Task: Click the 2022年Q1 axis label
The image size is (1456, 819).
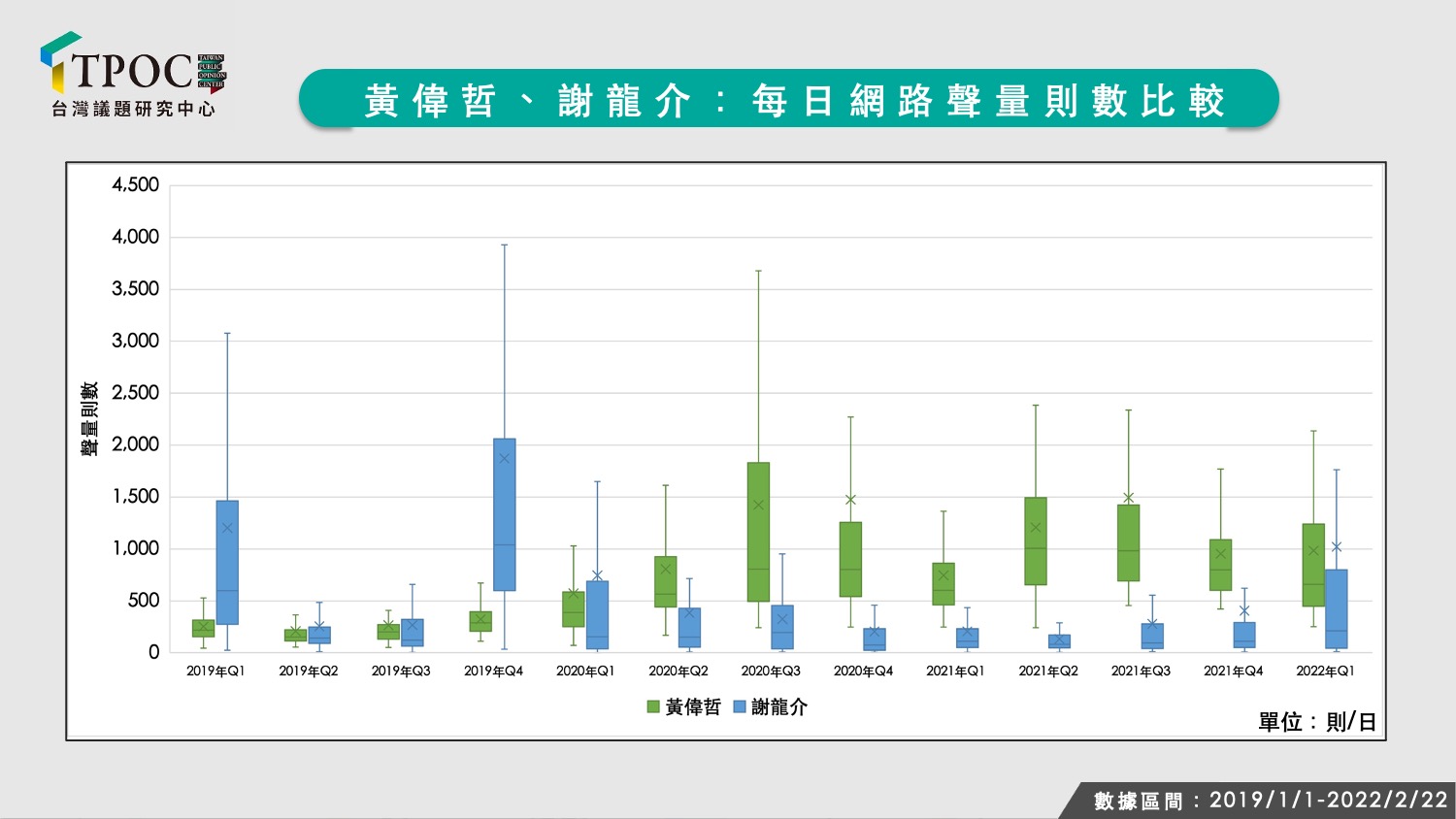Action: point(1325,672)
